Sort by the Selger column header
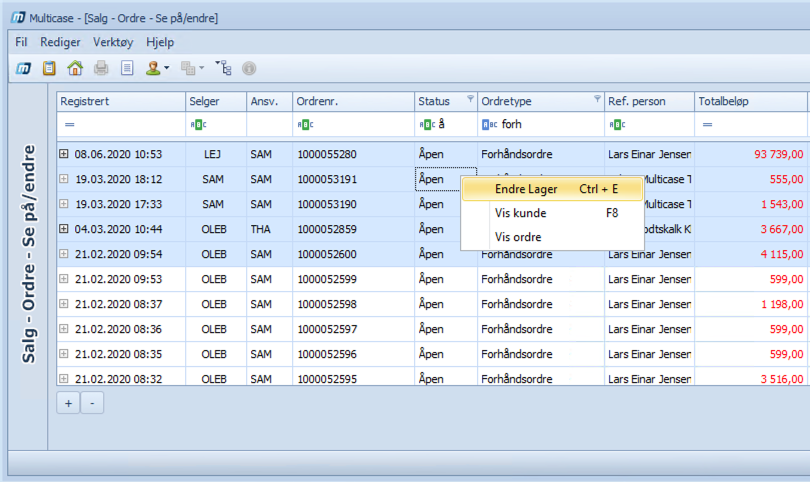810x482 pixels. click(x=216, y=101)
